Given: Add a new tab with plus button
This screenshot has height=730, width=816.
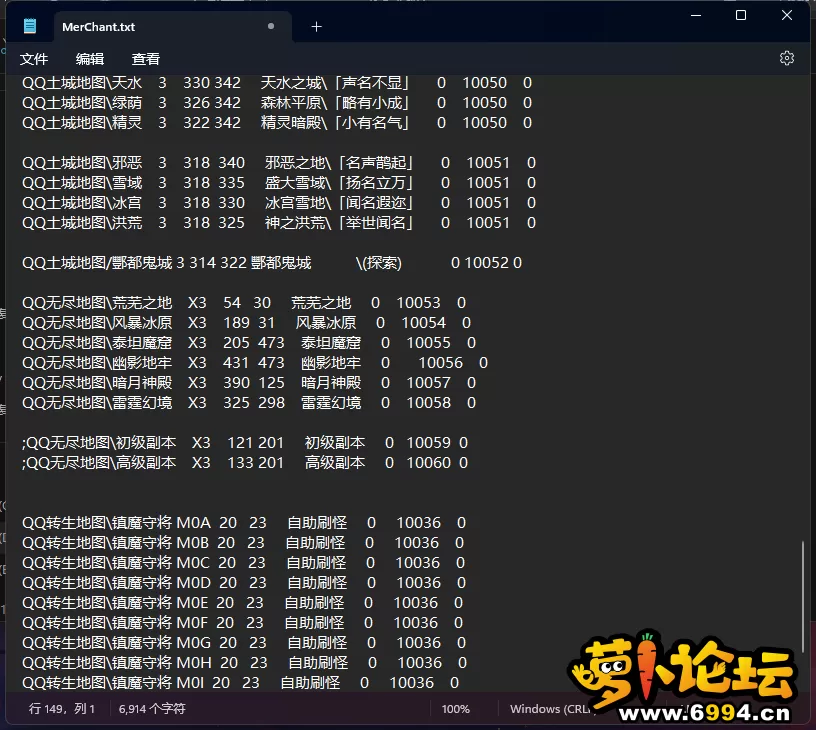Looking at the screenshot, I should pos(316,27).
